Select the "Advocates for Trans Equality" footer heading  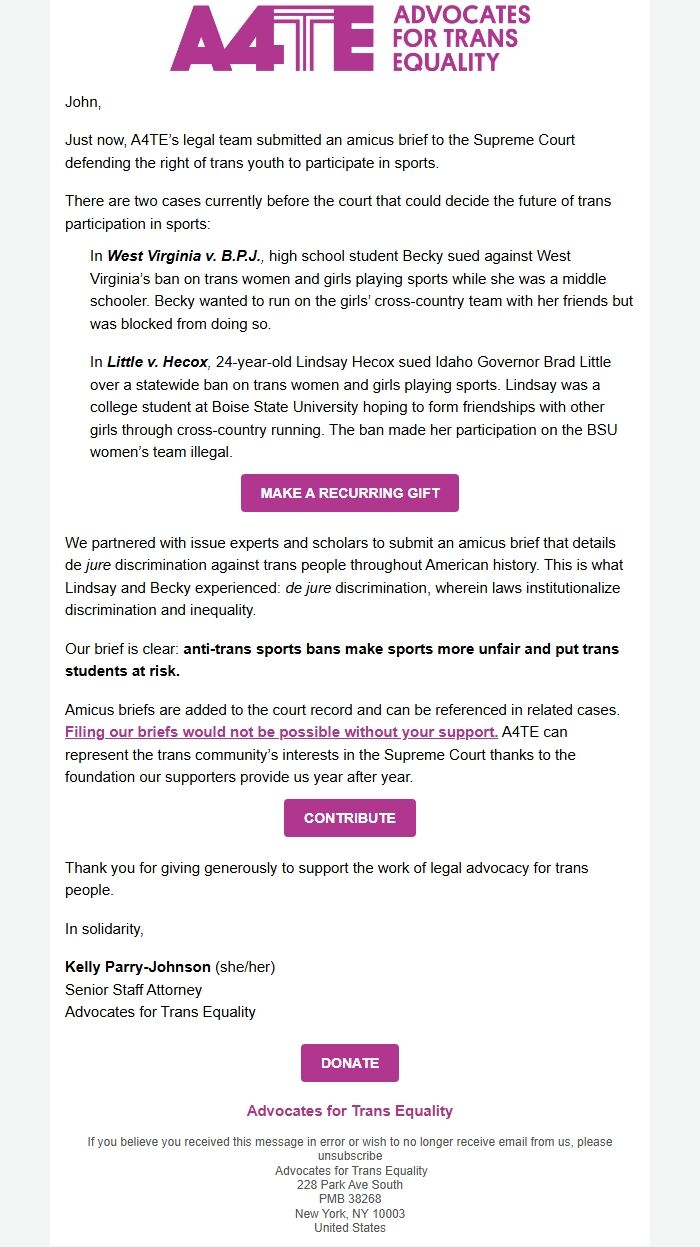[x=349, y=1110]
